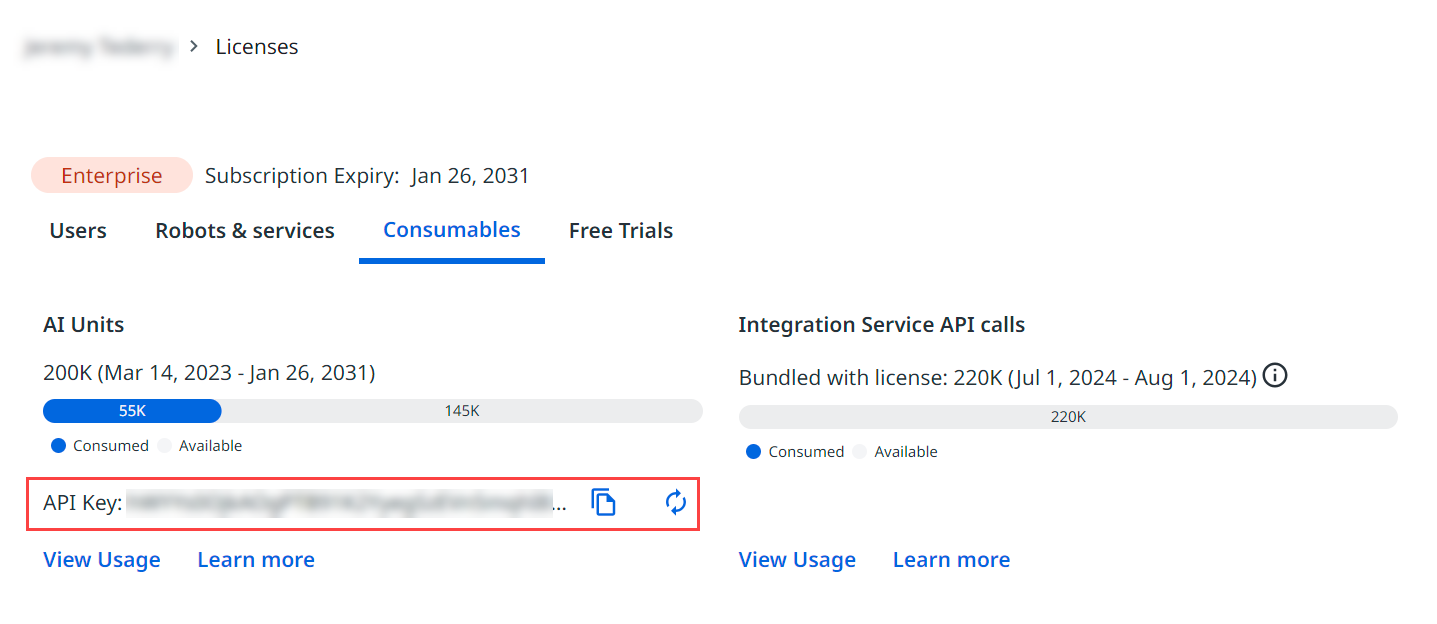Click blue Consumed legend dot under AI Units

58,446
